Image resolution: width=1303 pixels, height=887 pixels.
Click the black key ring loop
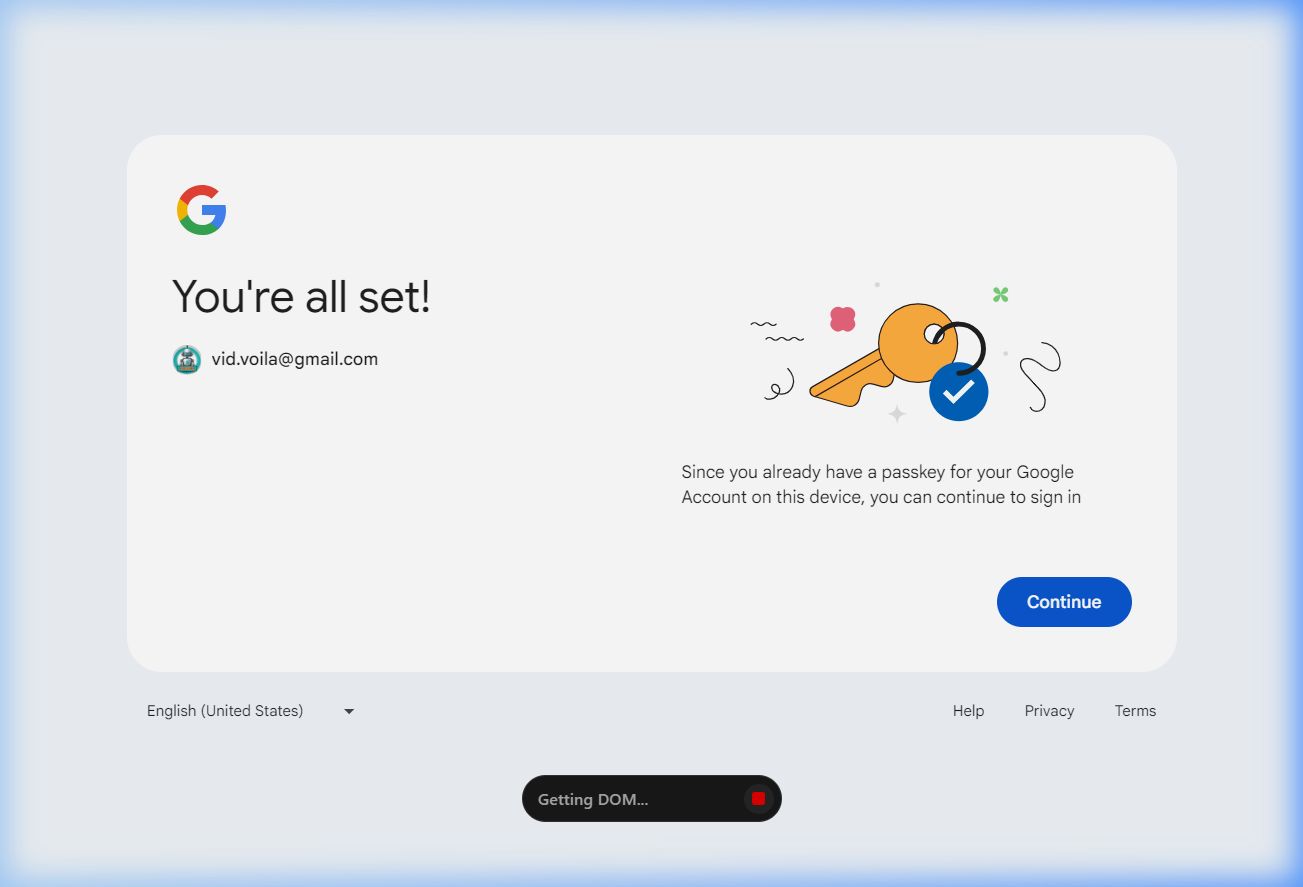pos(958,346)
